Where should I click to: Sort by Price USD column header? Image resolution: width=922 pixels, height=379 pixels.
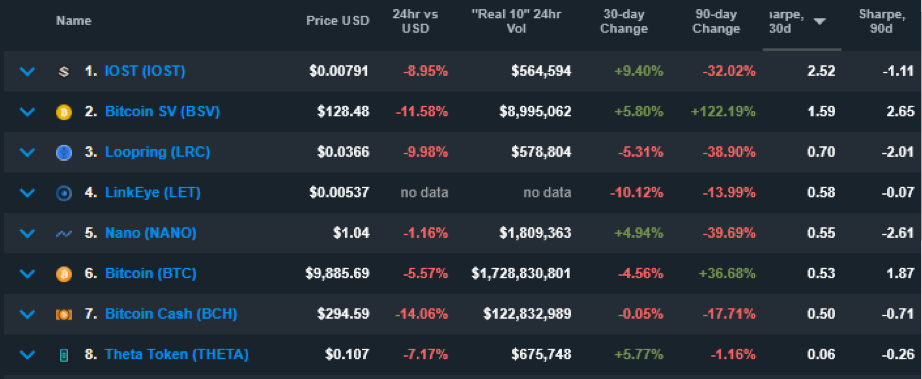point(338,21)
